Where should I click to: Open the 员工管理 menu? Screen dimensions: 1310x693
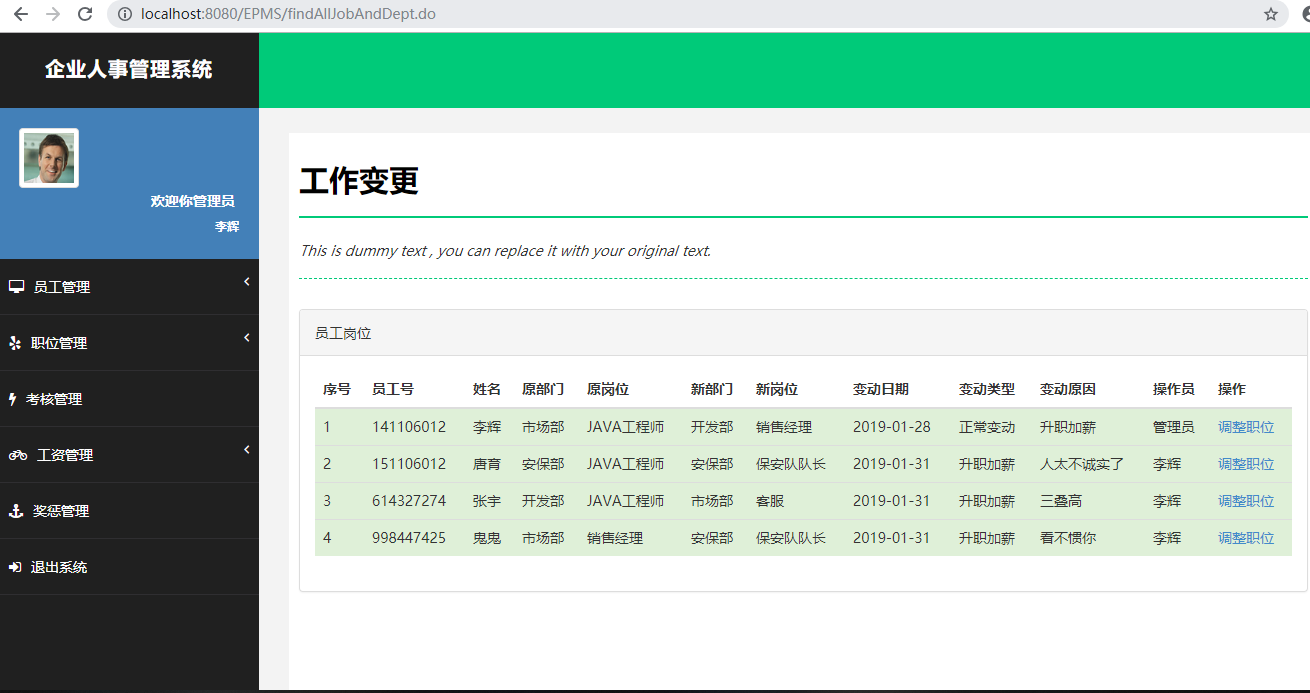tap(129, 287)
